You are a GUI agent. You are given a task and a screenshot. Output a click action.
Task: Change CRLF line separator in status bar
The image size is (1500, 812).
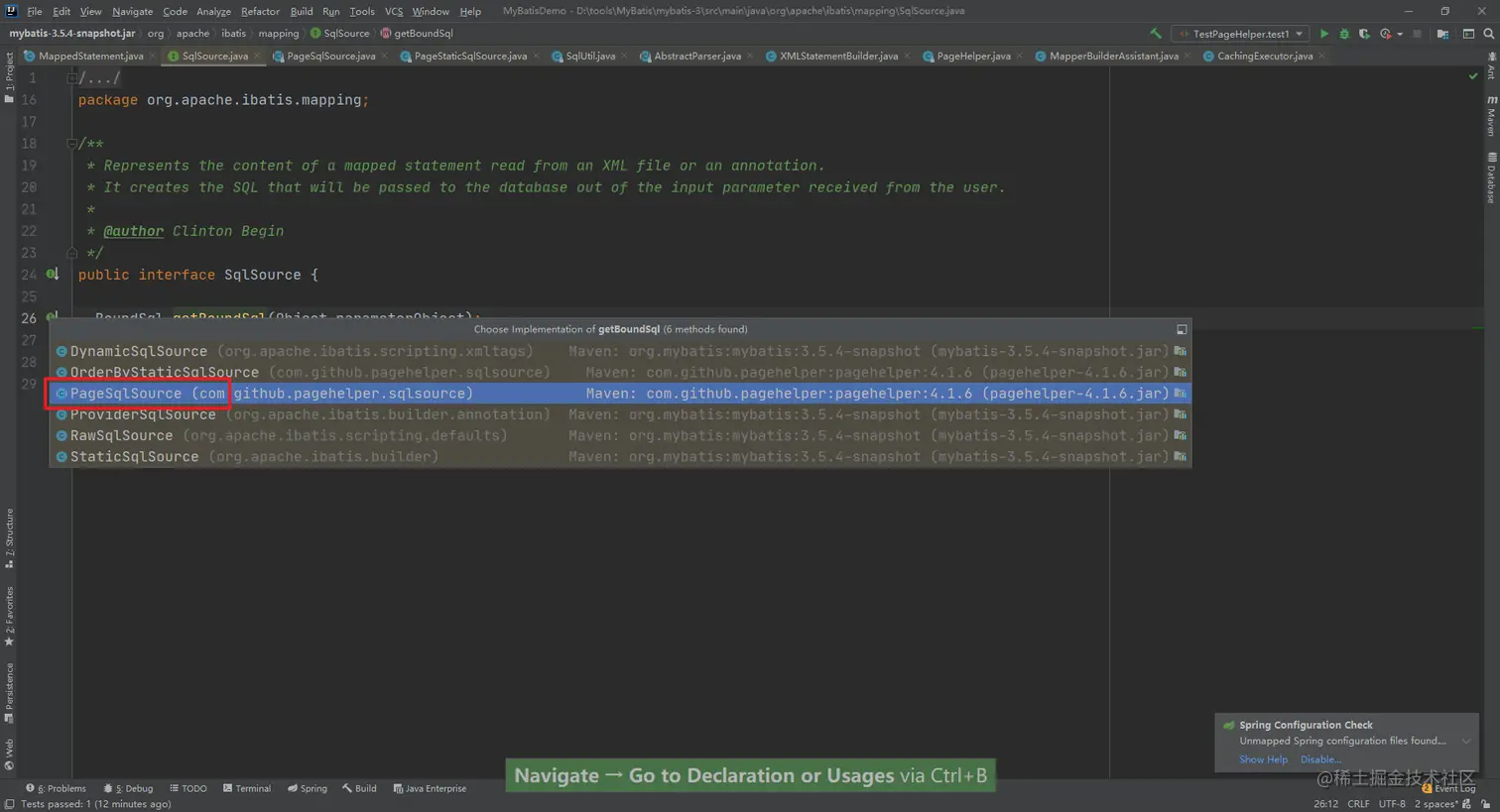(1358, 804)
